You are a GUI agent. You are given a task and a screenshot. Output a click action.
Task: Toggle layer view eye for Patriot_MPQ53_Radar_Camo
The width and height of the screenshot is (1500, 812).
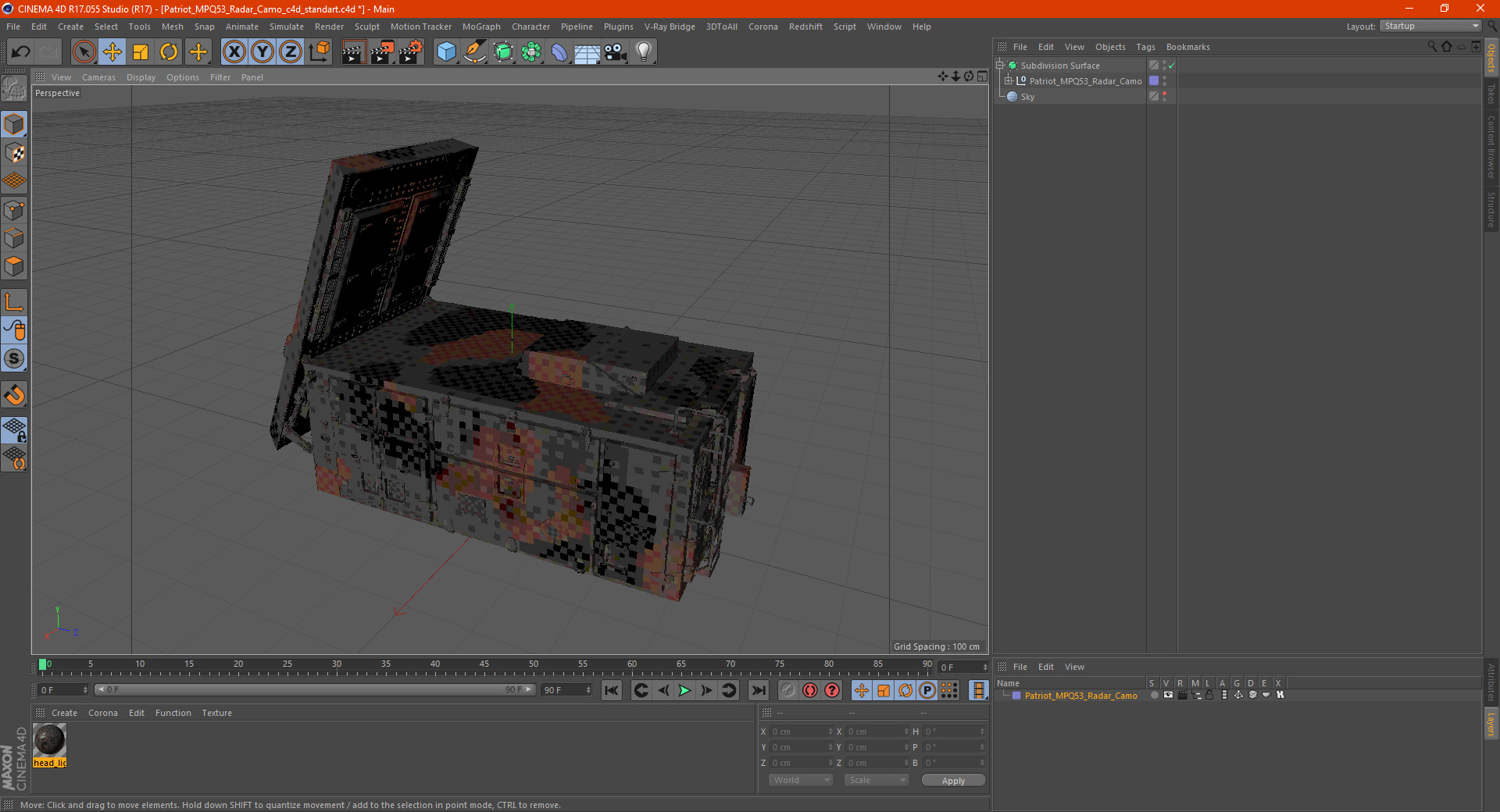tap(1168, 695)
